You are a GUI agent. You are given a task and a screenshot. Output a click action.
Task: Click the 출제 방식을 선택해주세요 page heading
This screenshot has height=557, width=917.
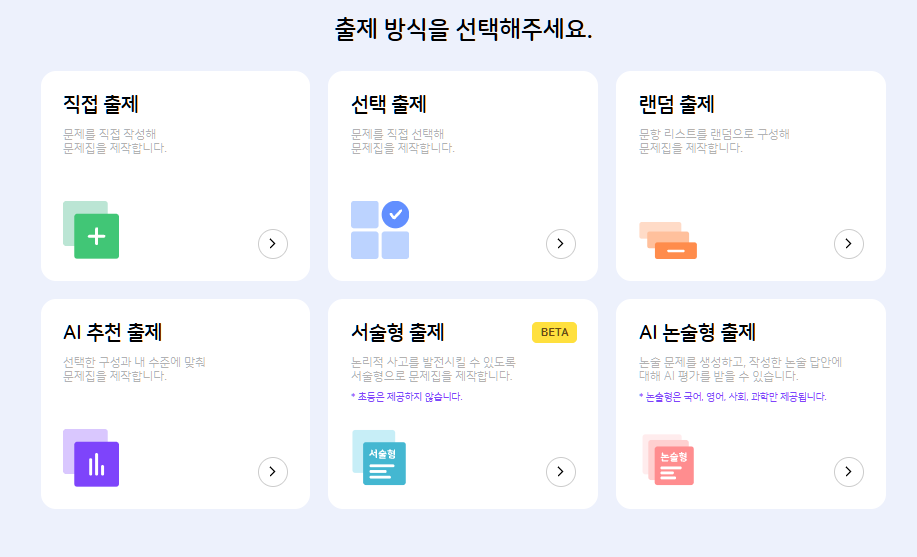(463, 30)
